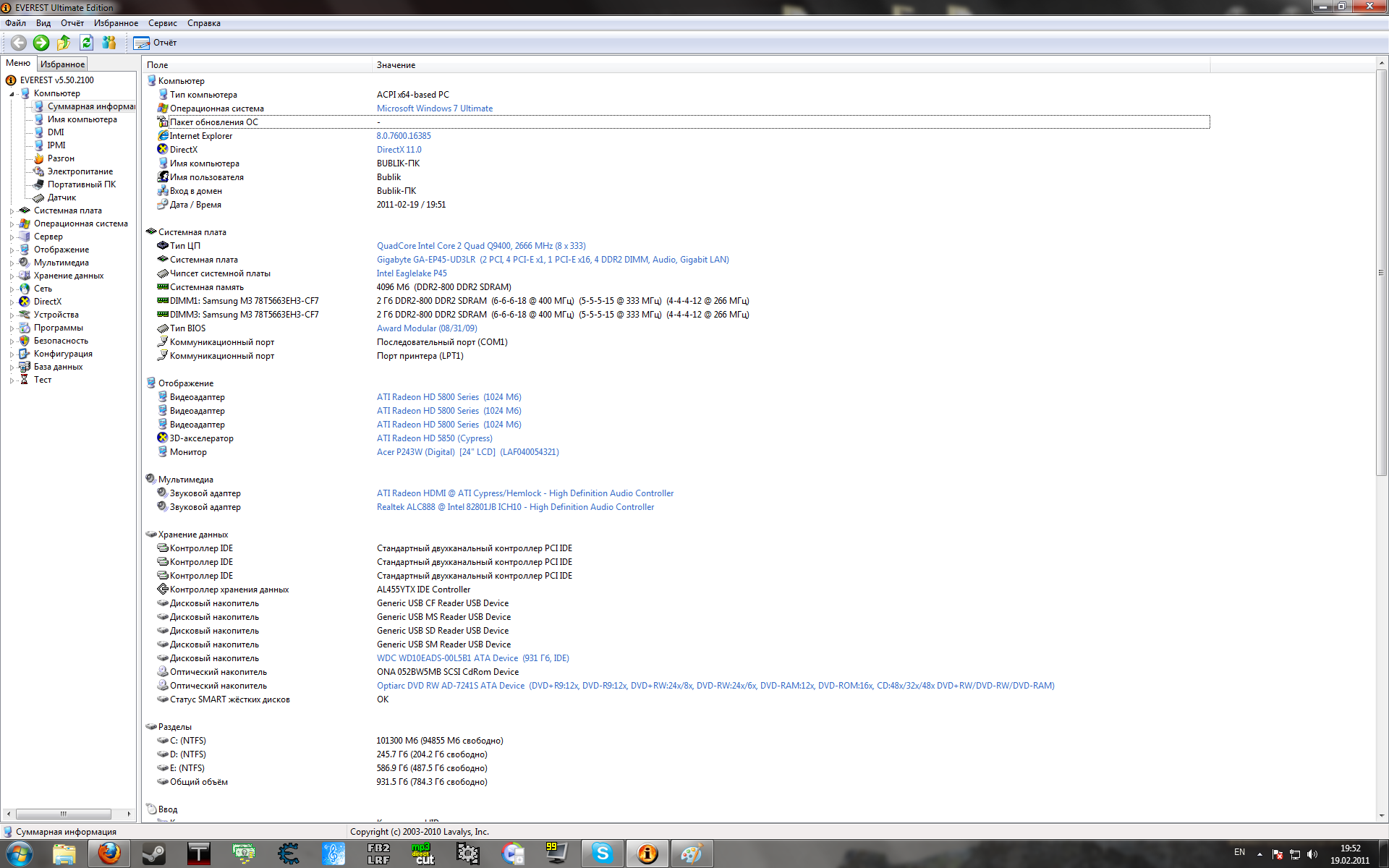The image size is (1389, 868).
Task: Switch to the Избранное tab
Action: [62, 64]
